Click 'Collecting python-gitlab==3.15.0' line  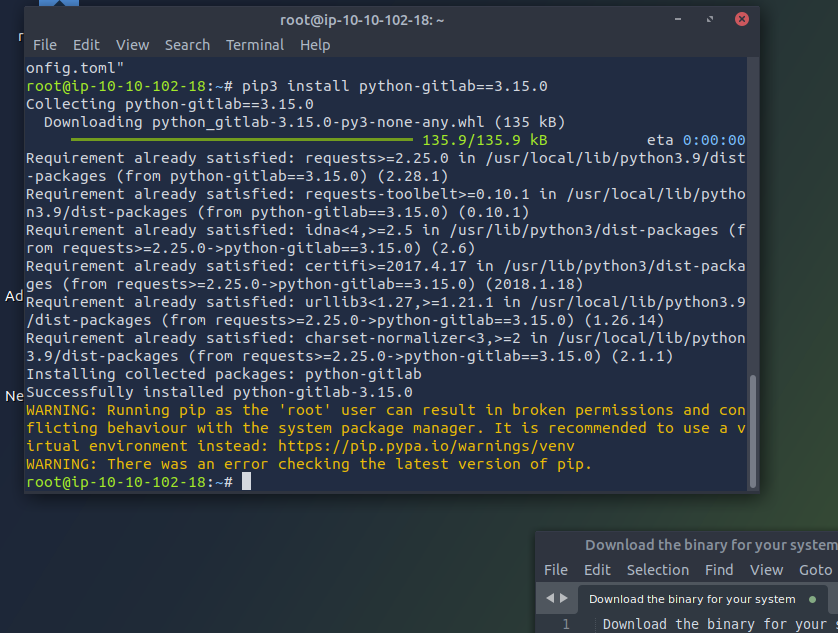coord(170,104)
